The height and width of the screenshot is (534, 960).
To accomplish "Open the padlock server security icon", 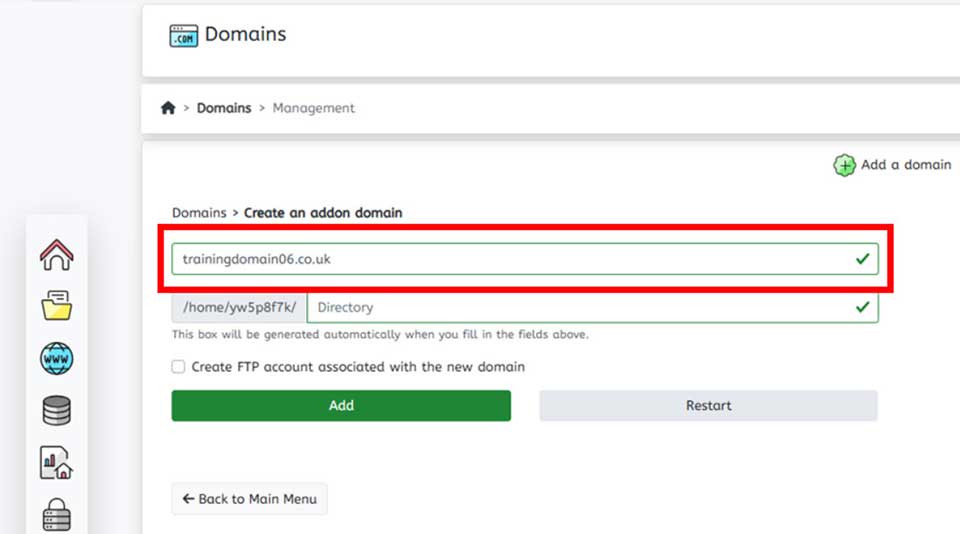I will [57, 514].
